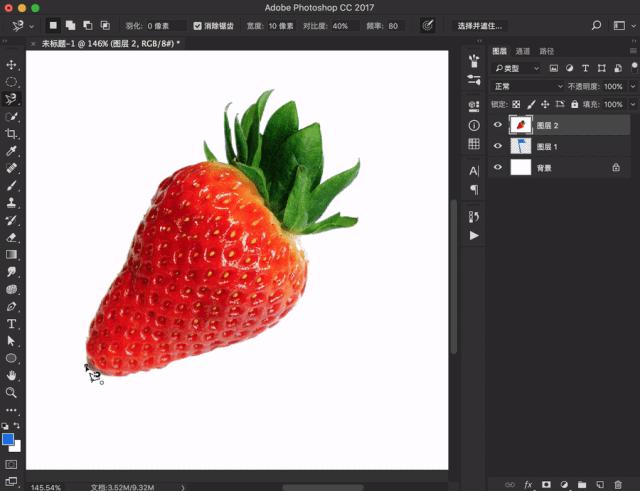
Task: Click the delete layer trash icon
Action: tap(617, 484)
